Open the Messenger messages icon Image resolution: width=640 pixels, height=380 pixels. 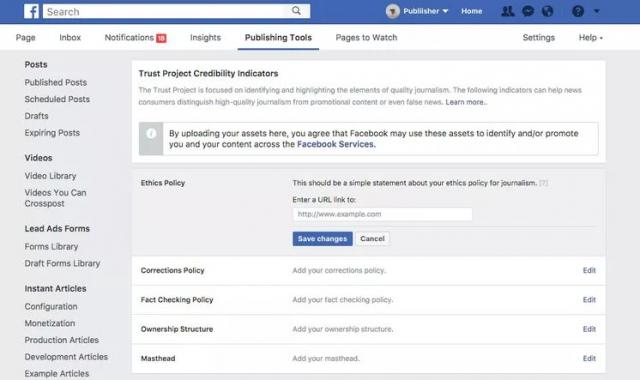tap(528, 11)
